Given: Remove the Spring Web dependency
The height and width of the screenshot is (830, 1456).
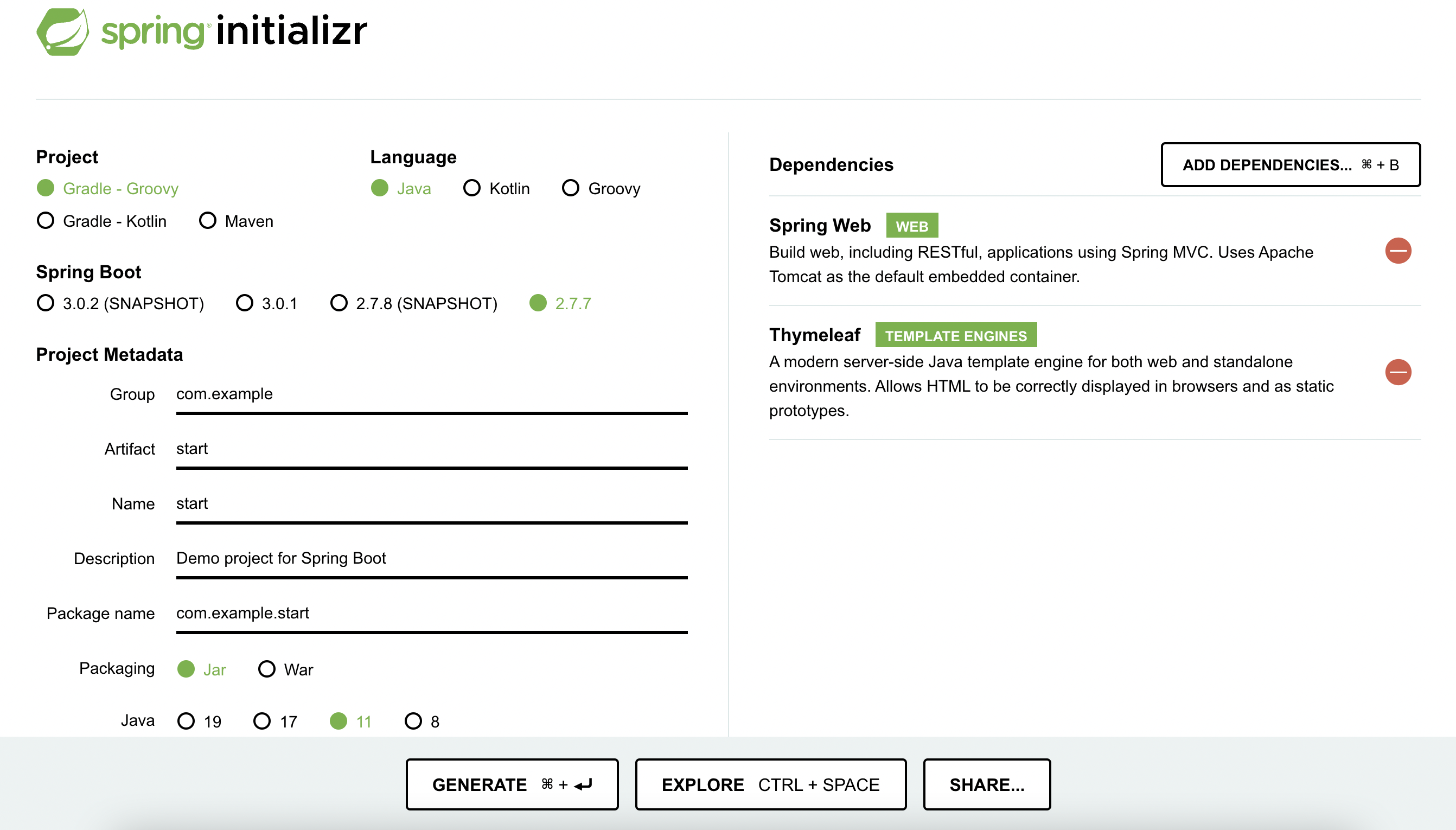Looking at the screenshot, I should coord(1398,251).
